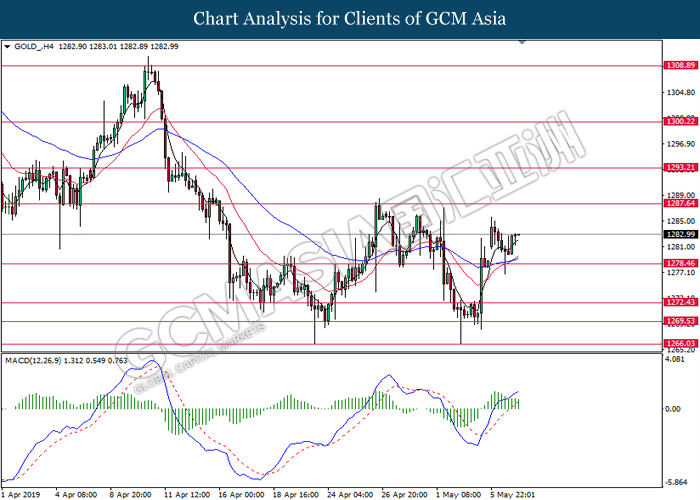Click the MACD scale value -5.864
700x500 pixels.
pyautogui.click(x=676, y=482)
